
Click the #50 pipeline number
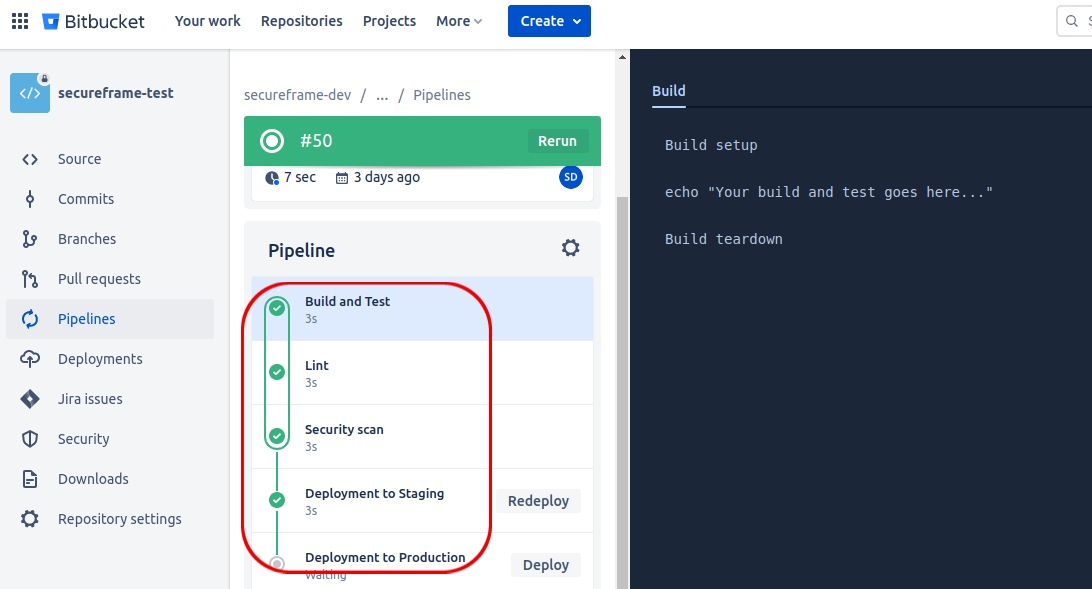click(316, 141)
